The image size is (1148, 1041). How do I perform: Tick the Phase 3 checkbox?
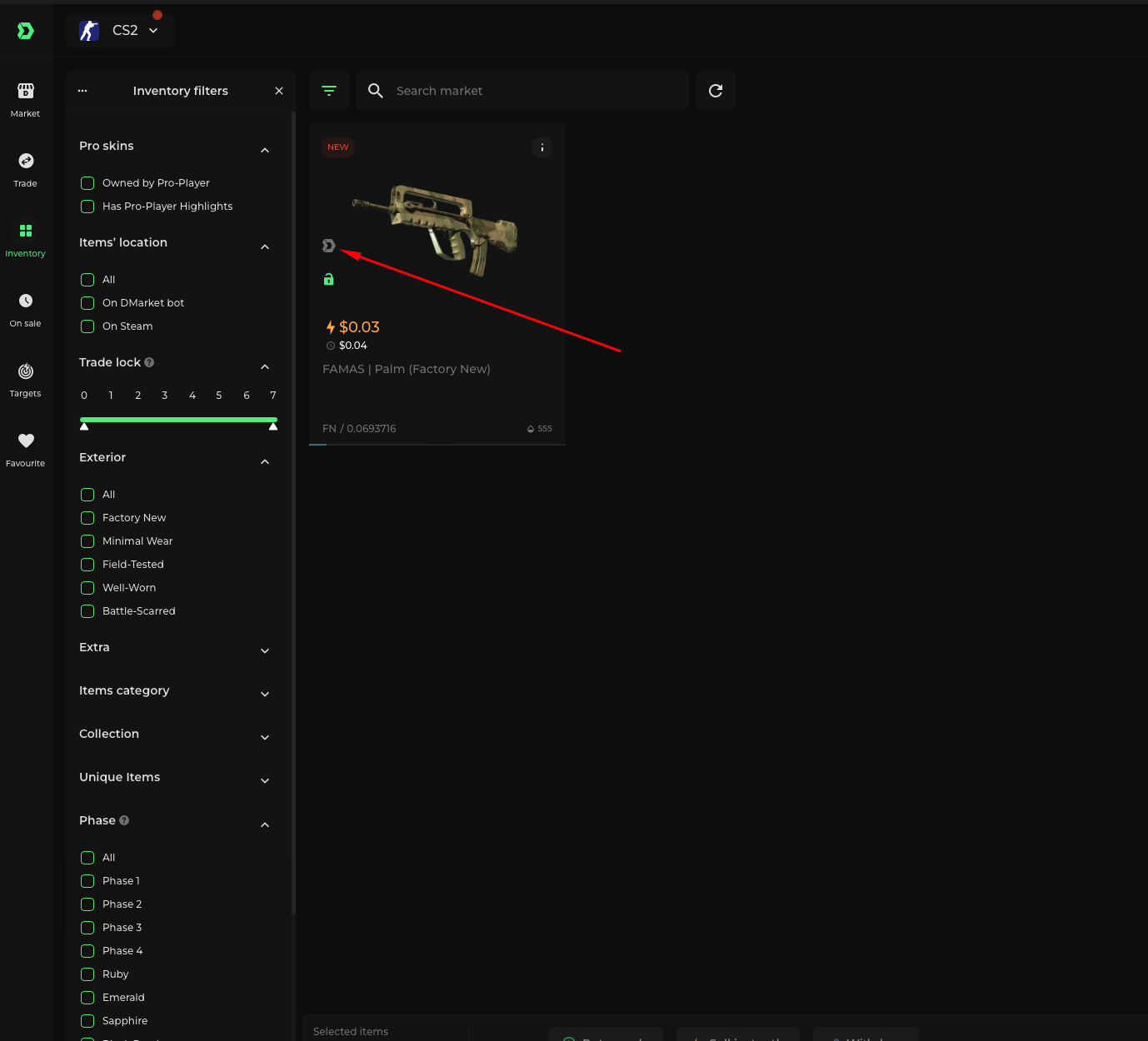click(x=87, y=928)
